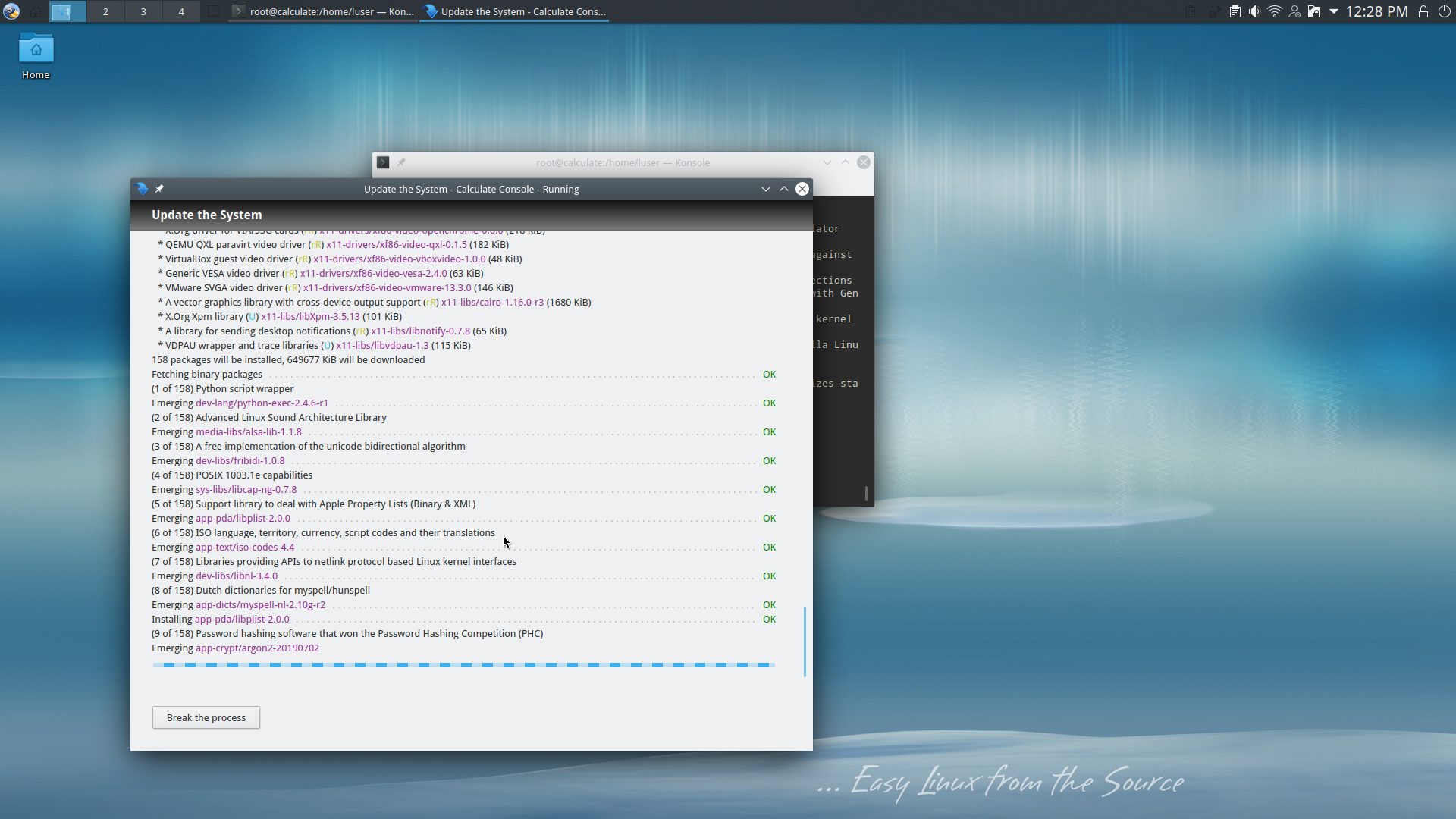This screenshot has width=1456, height=819.
Task: Click package link dev-lang/python-exec-2.4.6-r1
Action: (x=262, y=403)
